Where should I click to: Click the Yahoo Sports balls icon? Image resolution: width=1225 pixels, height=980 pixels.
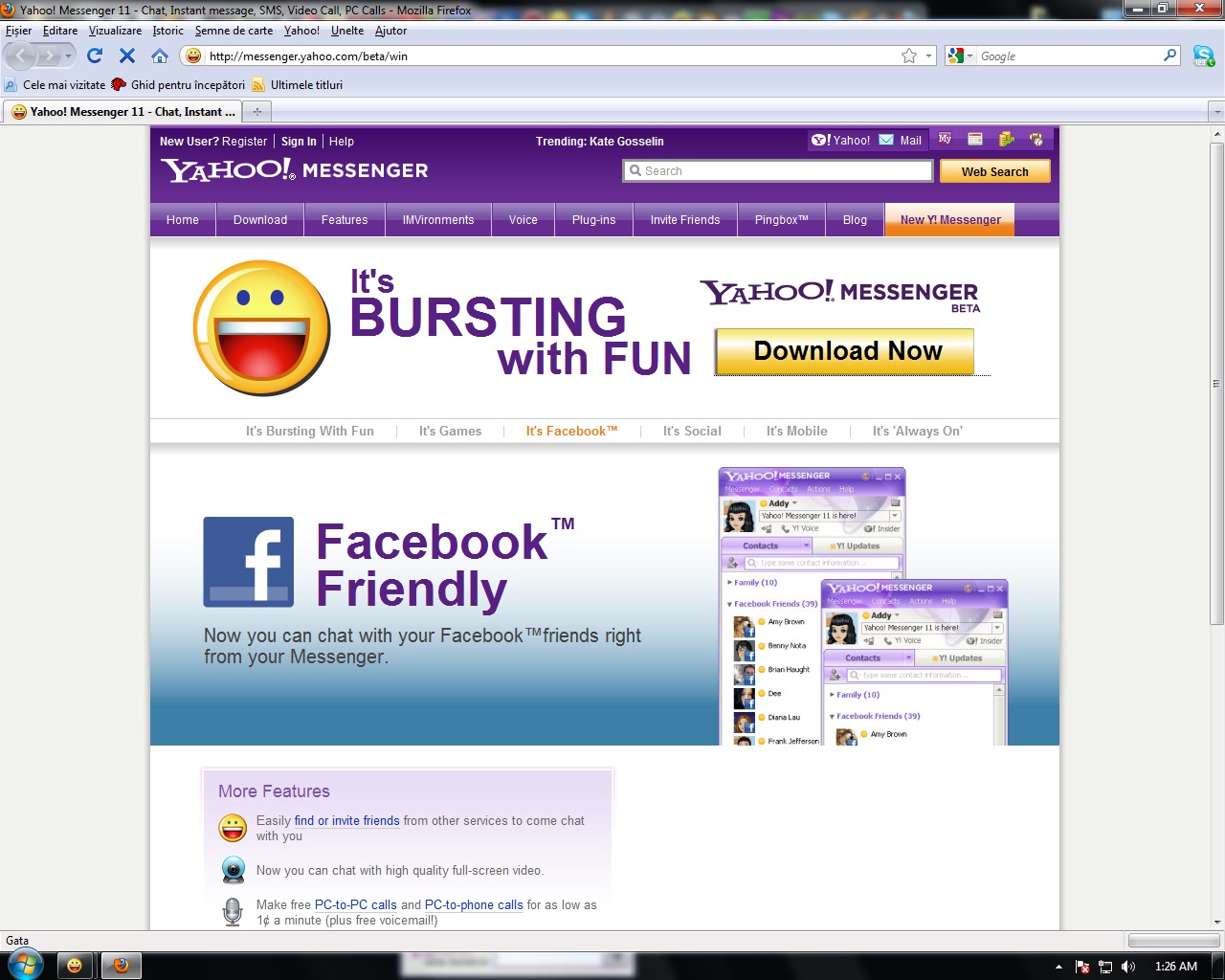tap(1036, 139)
